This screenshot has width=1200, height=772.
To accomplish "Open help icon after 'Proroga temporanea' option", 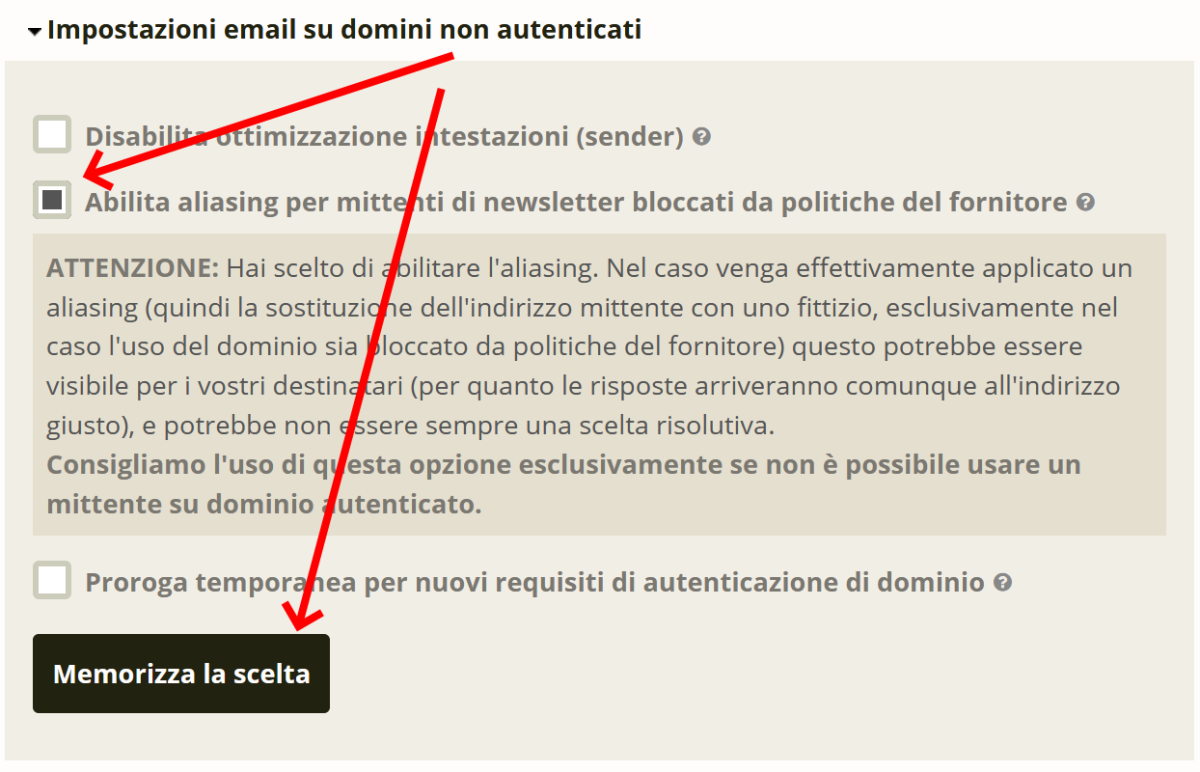I will [1002, 582].
